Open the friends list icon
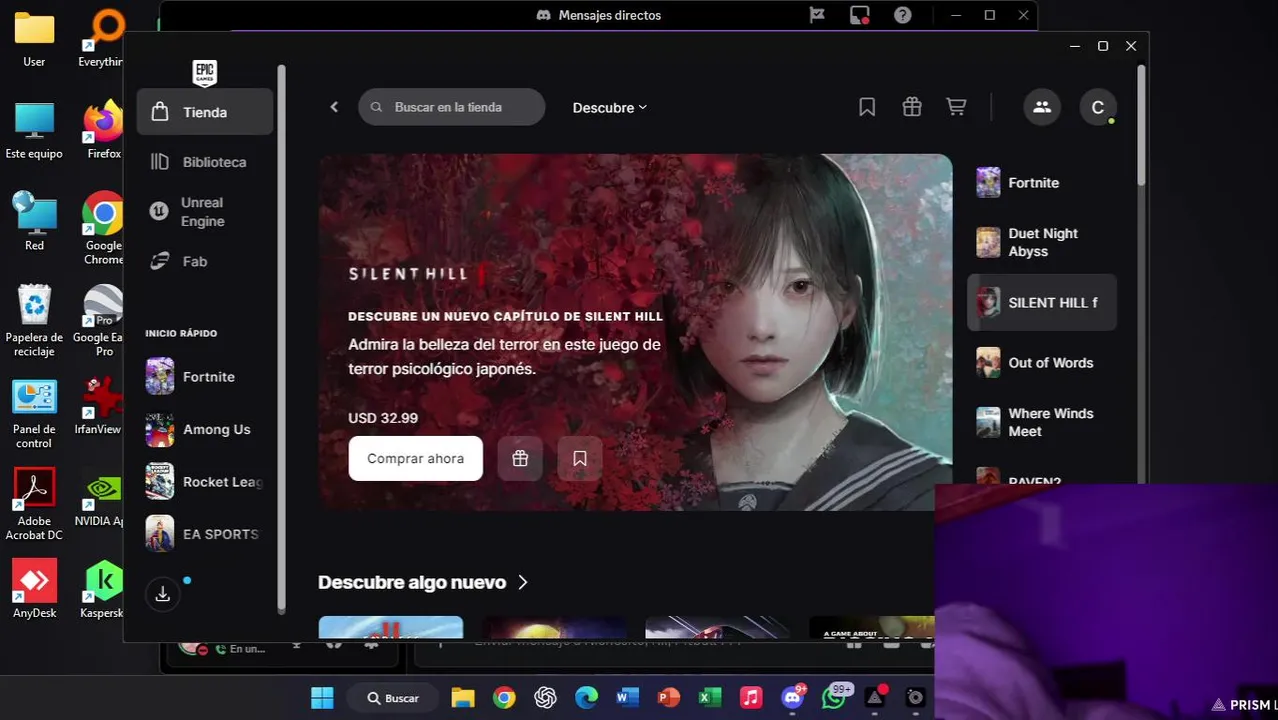1278x720 pixels. 1042,107
